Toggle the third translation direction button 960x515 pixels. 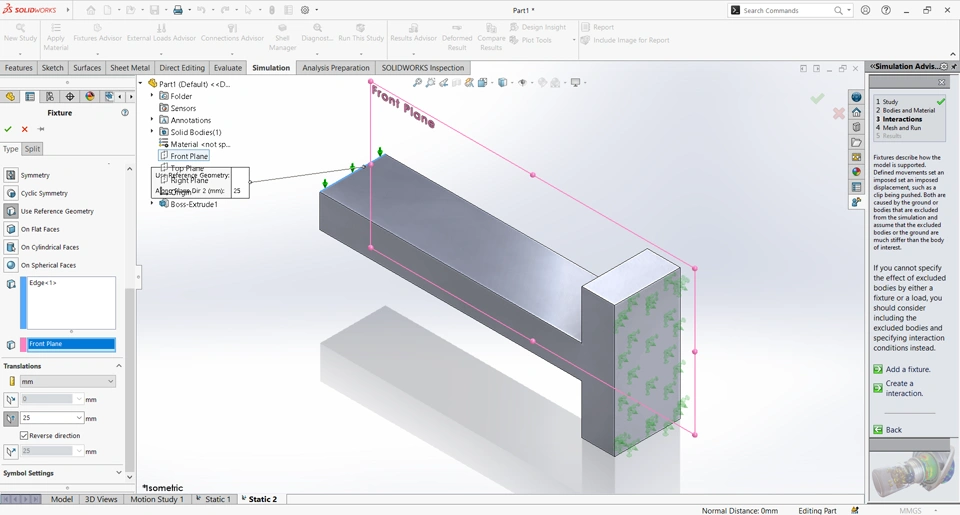(x=11, y=451)
